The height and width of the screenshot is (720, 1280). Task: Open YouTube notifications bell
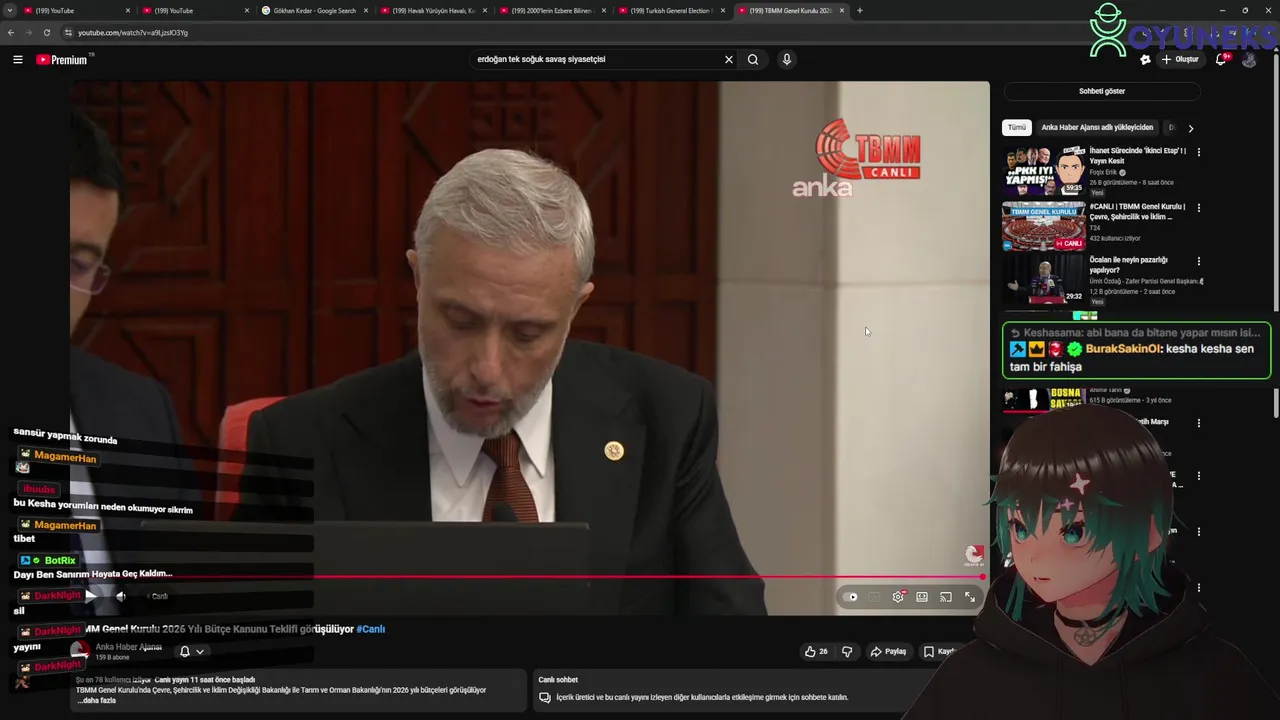1221,59
